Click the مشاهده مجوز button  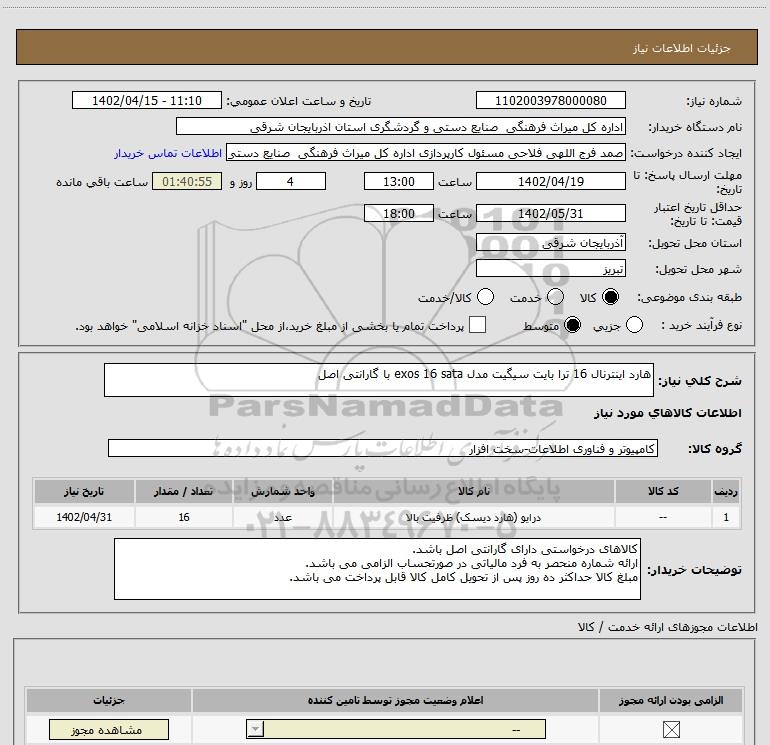pos(109,730)
